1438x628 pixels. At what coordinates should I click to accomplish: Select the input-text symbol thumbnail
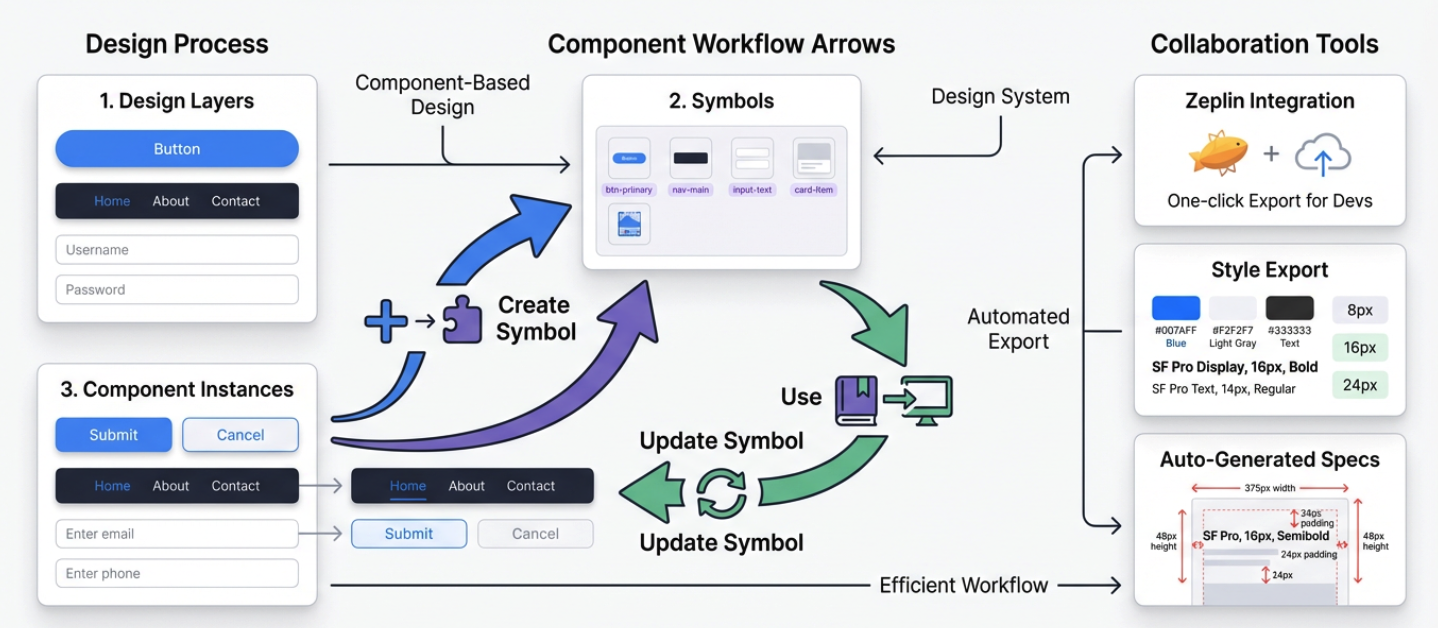coord(752,159)
